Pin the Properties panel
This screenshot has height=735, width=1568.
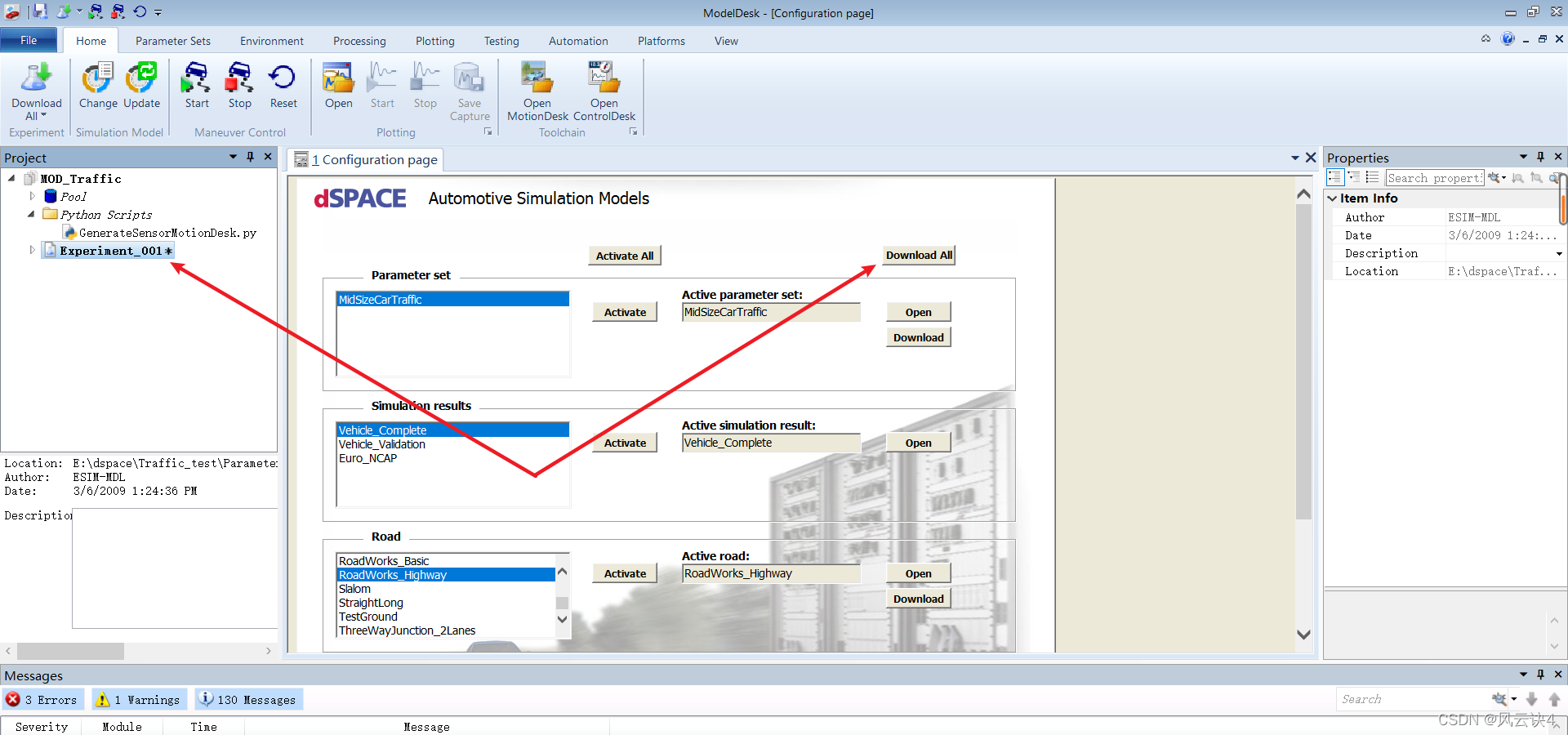tap(1540, 157)
